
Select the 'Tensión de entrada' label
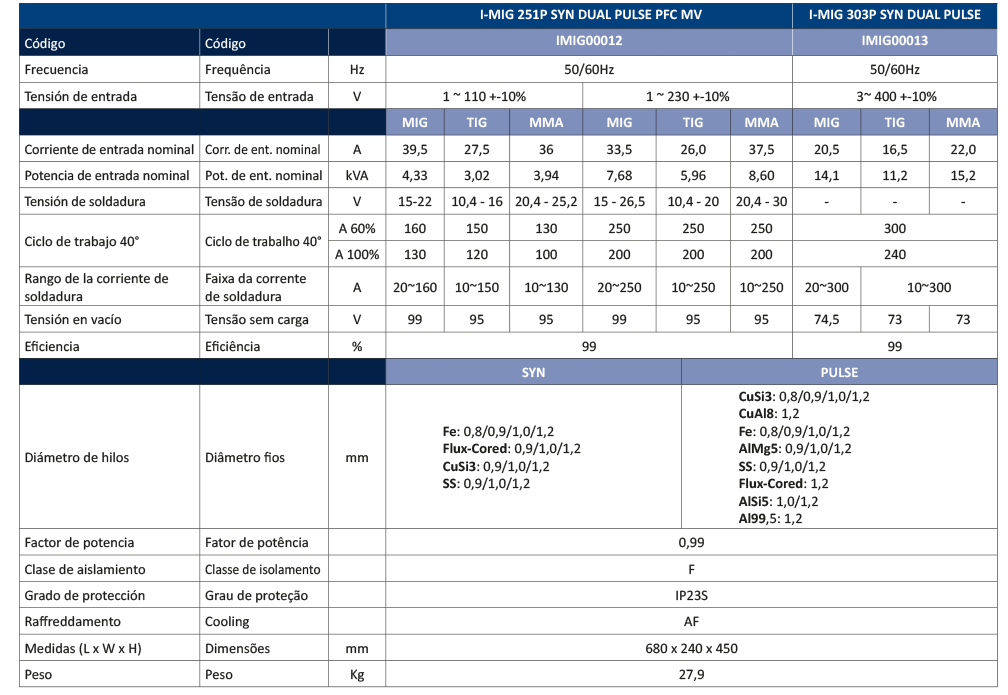coord(80,96)
